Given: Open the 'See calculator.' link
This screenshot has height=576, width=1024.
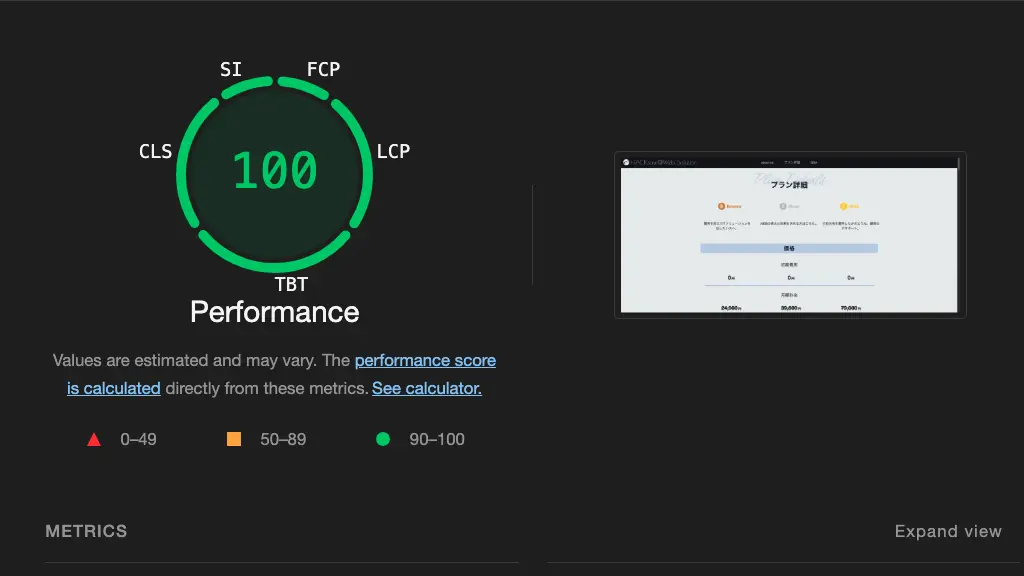Looking at the screenshot, I should point(426,389).
